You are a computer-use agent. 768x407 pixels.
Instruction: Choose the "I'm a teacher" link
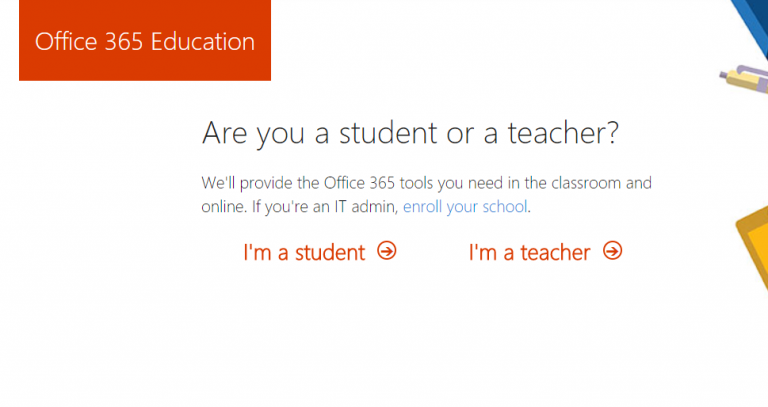pyautogui.click(x=529, y=252)
